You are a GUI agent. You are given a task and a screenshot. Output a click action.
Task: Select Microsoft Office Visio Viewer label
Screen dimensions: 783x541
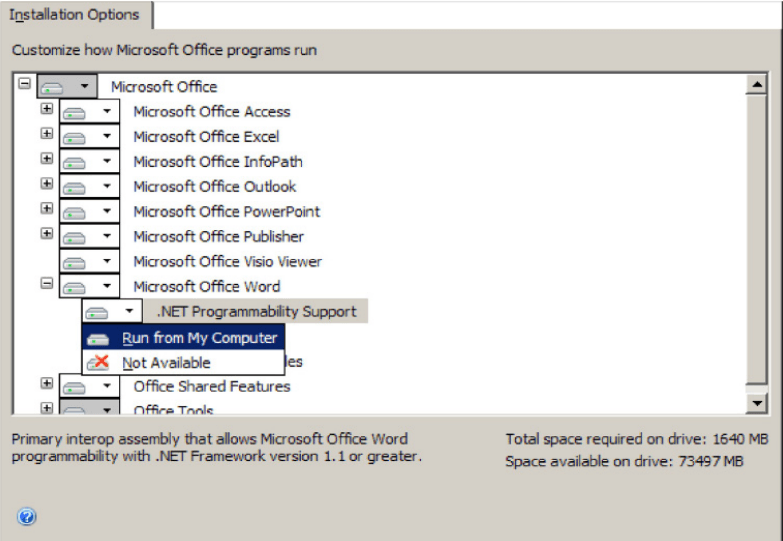click(x=228, y=262)
